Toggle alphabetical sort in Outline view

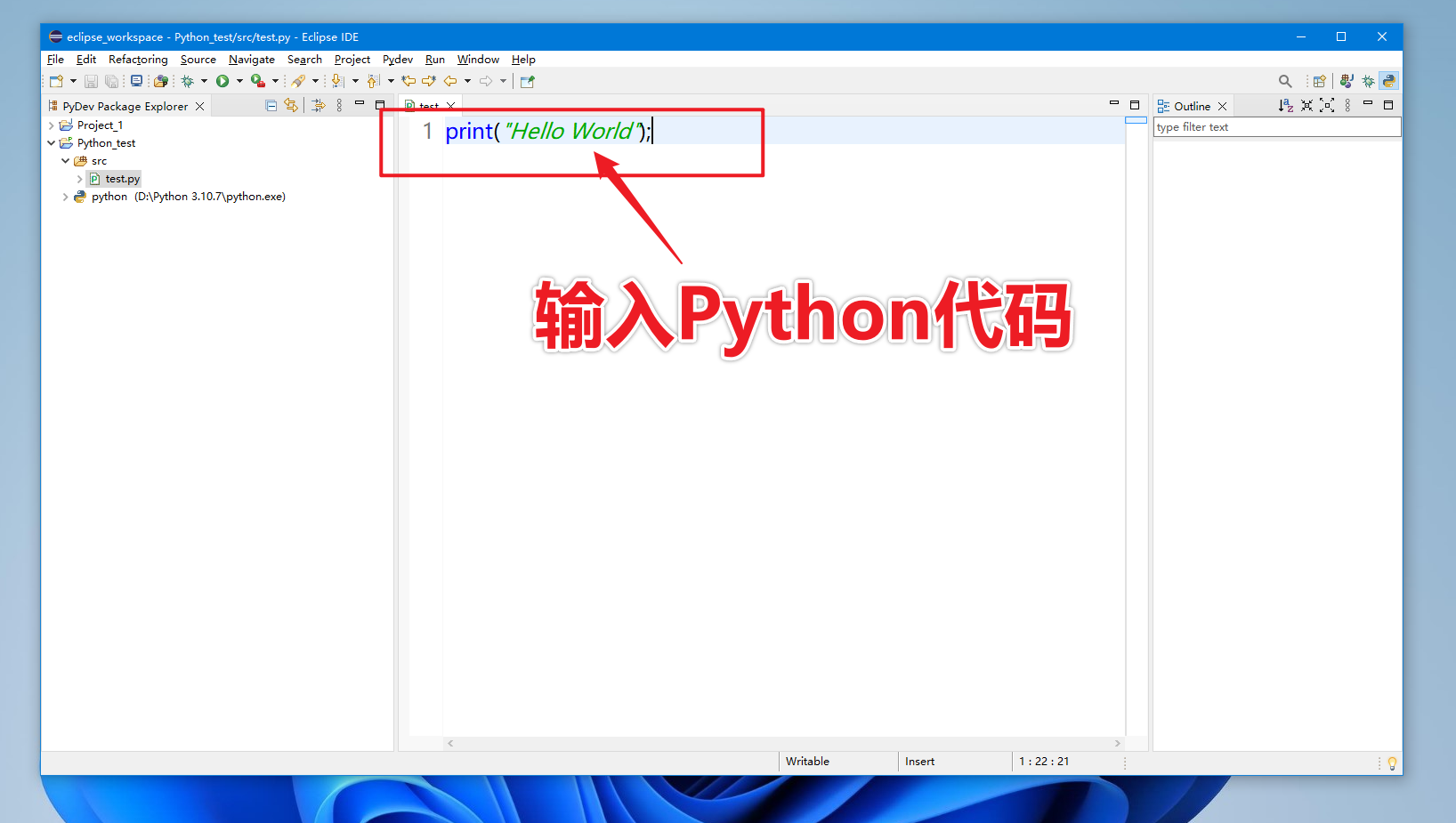(x=1286, y=105)
